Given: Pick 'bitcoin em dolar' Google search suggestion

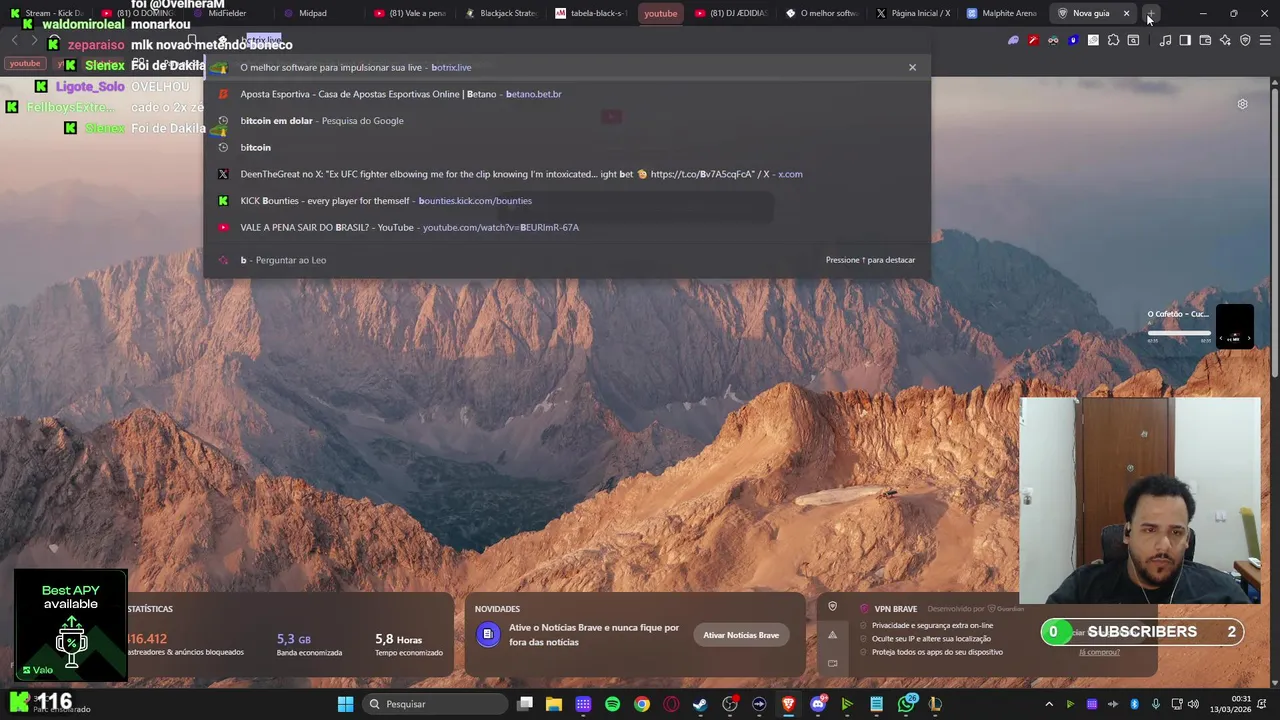Looking at the screenshot, I should [x=567, y=120].
